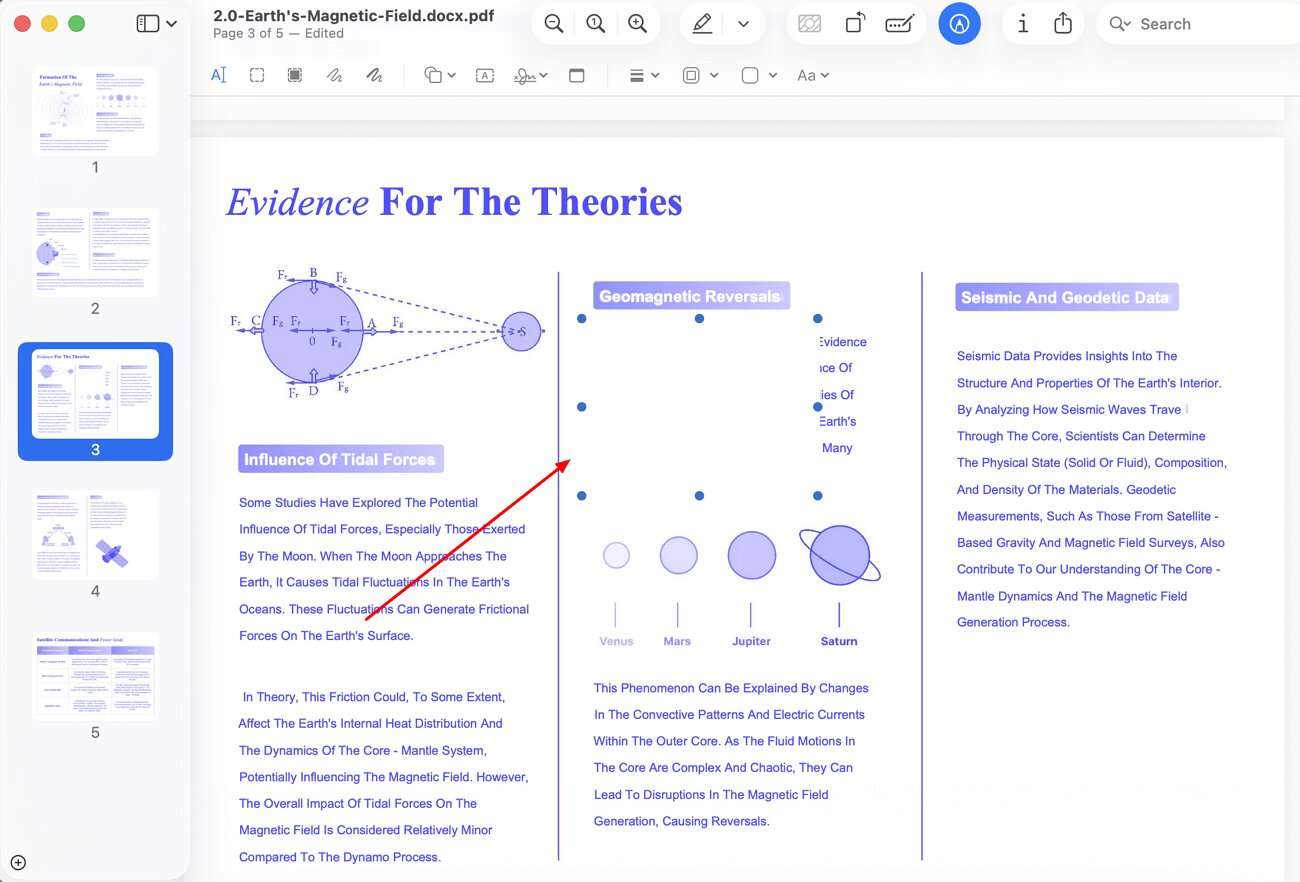Click the 'Geomagnetic Reversals' heading
This screenshot has width=1300, height=882.
pyautogui.click(x=691, y=296)
